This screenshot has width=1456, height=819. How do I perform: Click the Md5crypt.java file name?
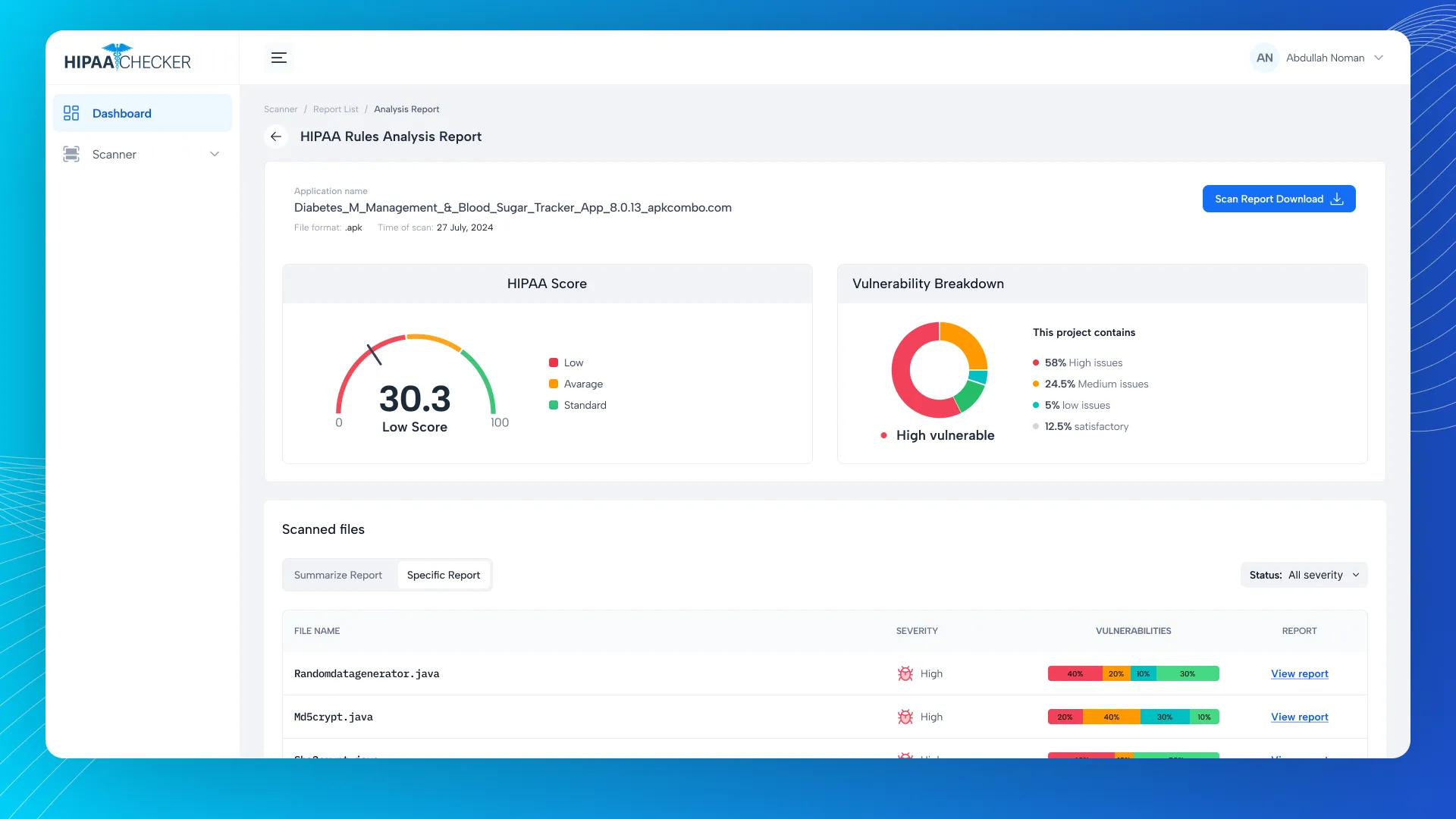[333, 717]
